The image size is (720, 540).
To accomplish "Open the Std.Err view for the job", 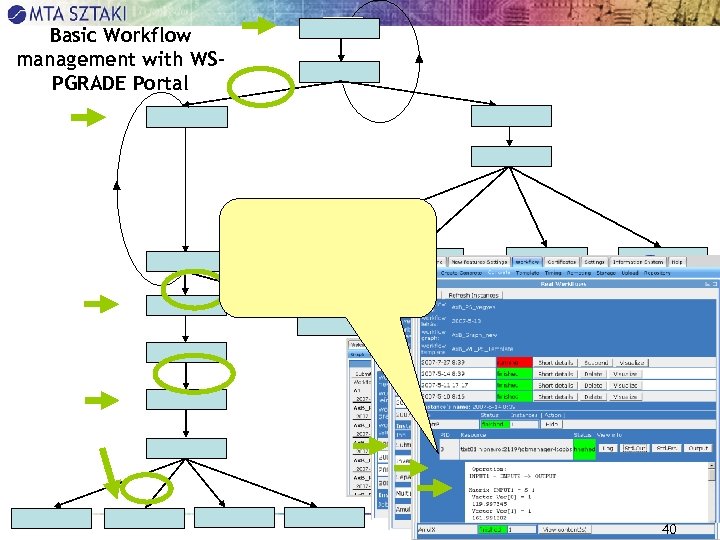I will point(666,448).
